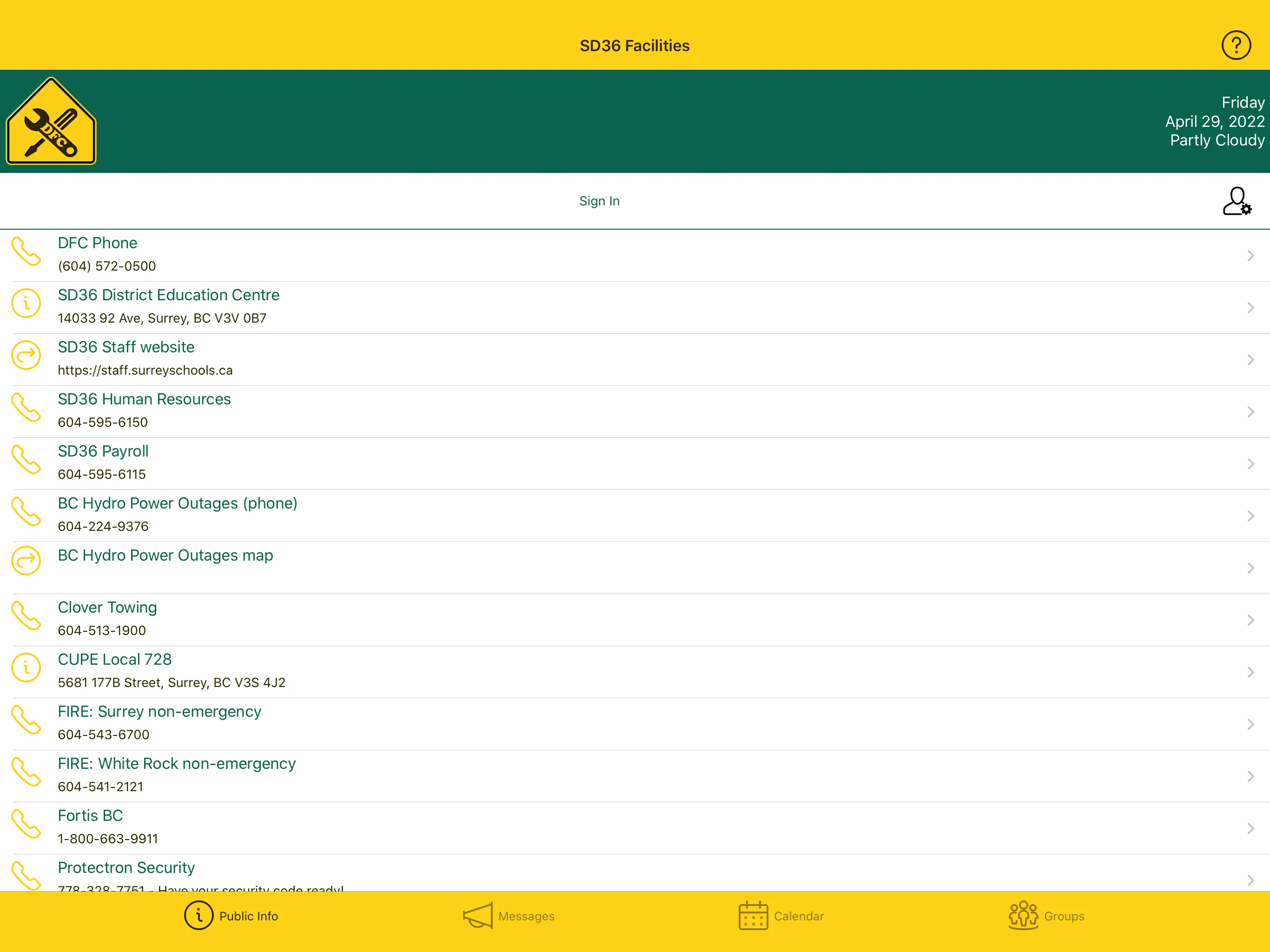The image size is (1270, 952).
Task: Open the user account settings icon
Action: [x=1237, y=201]
